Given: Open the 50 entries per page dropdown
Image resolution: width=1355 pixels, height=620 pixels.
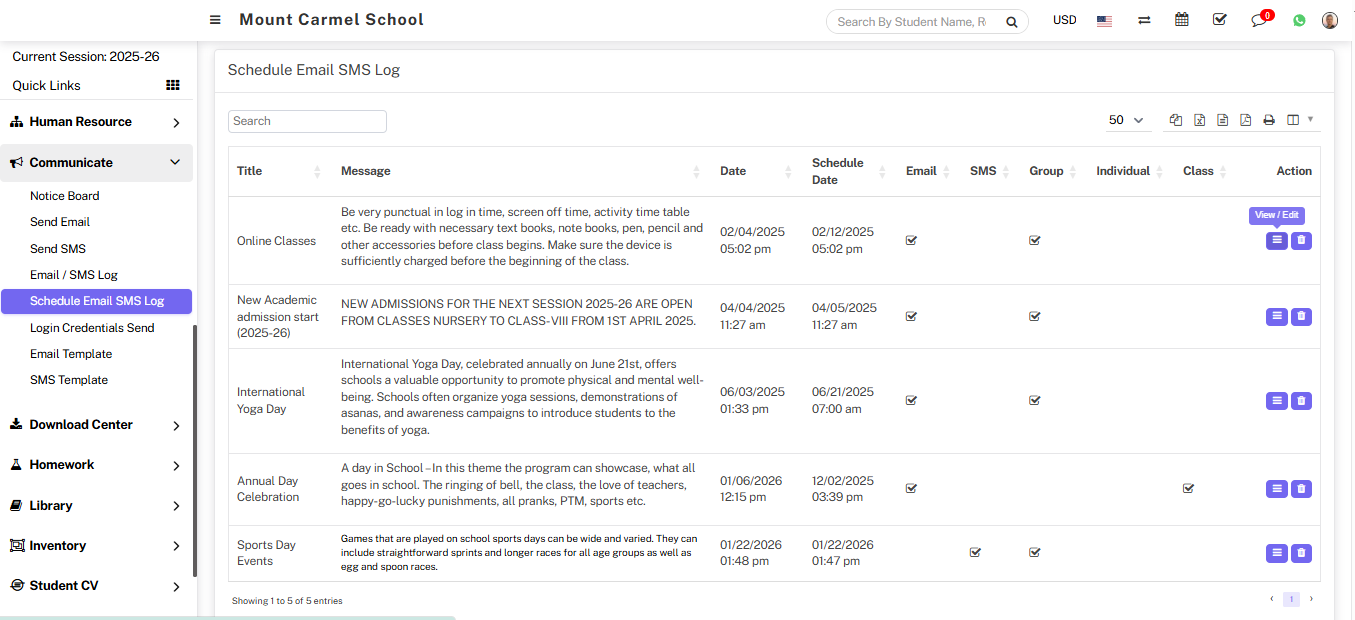Looking at the screenshot, I should click(1126, 120).
